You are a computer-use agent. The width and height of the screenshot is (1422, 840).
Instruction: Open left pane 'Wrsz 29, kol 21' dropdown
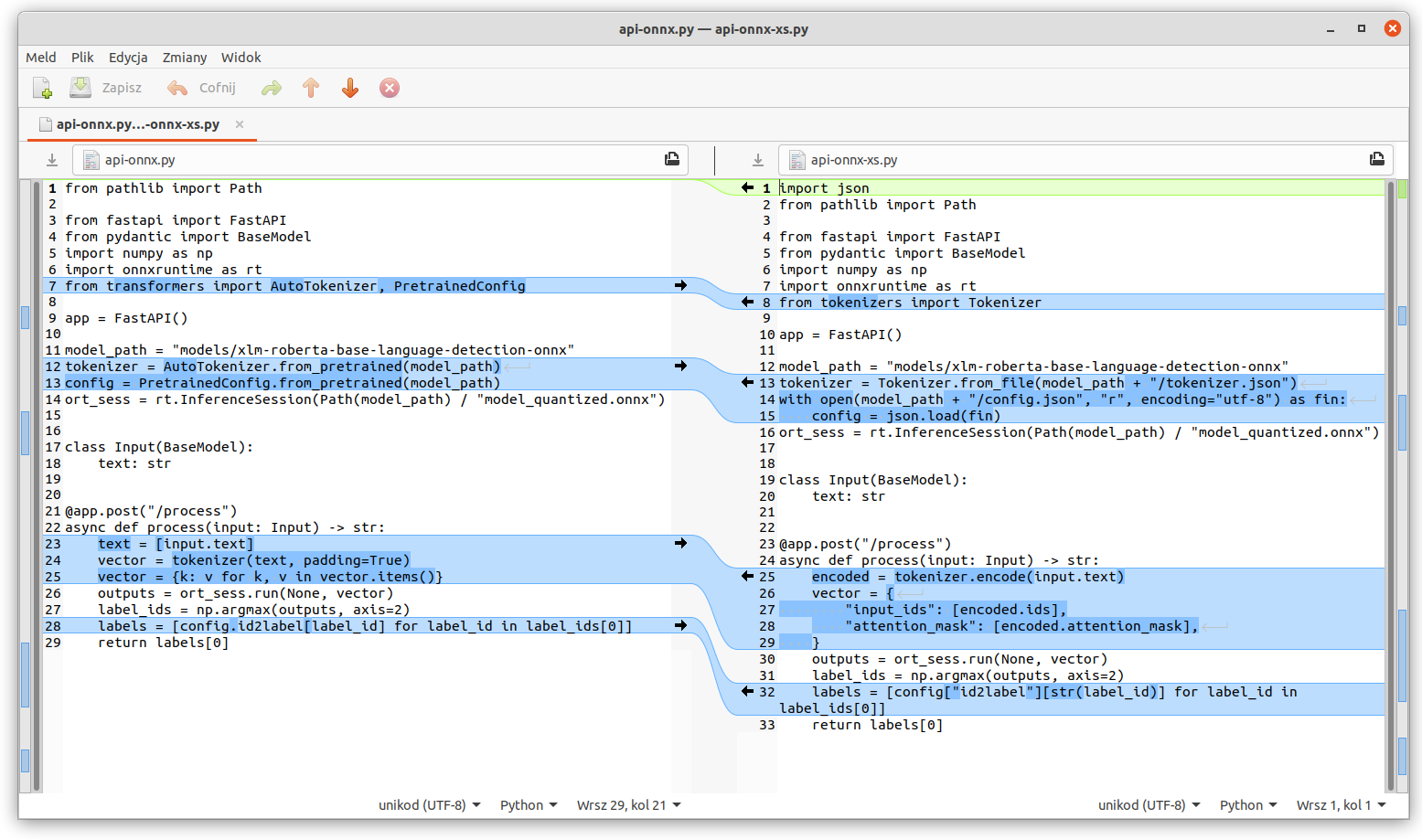629,805
